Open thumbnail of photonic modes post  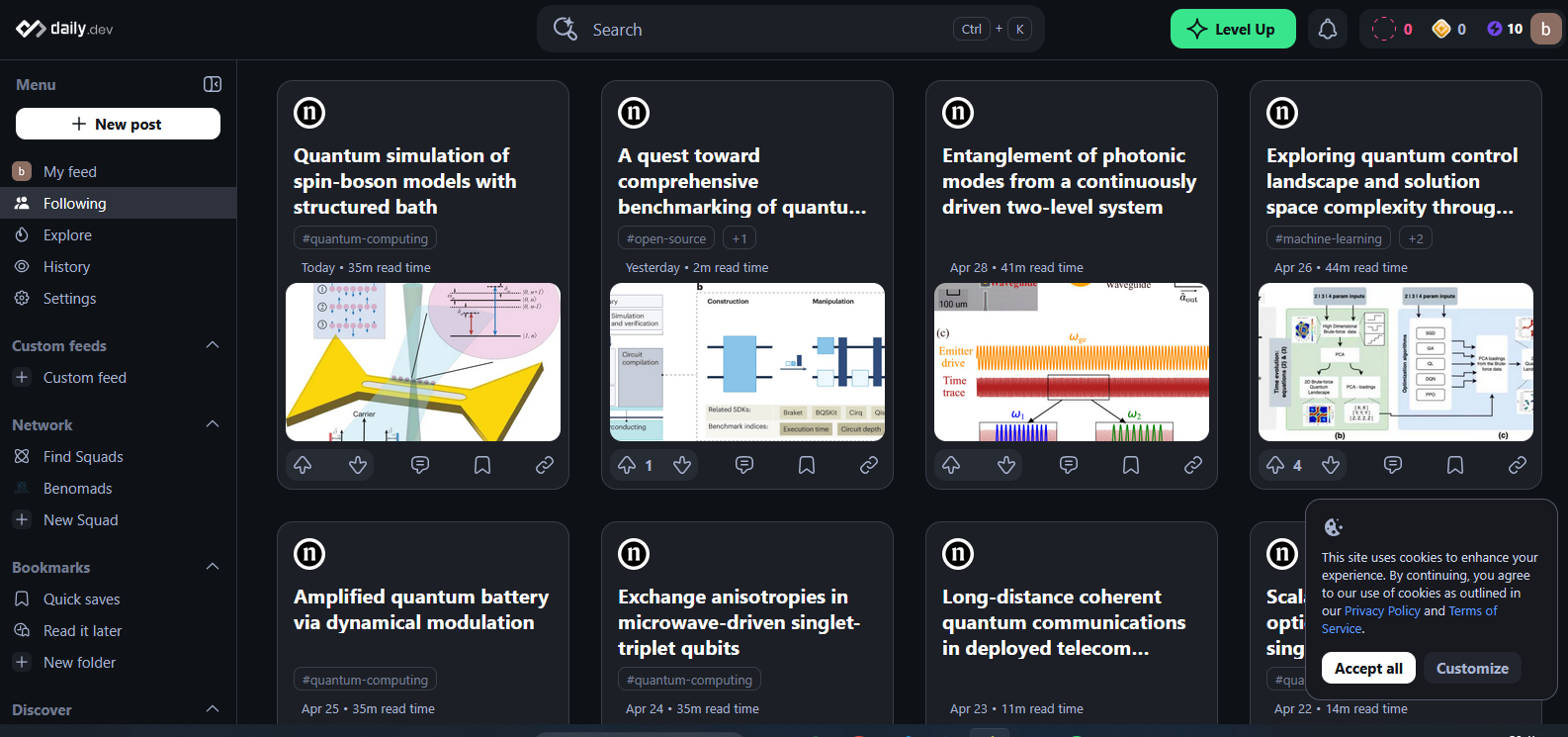coord(1072,362)
